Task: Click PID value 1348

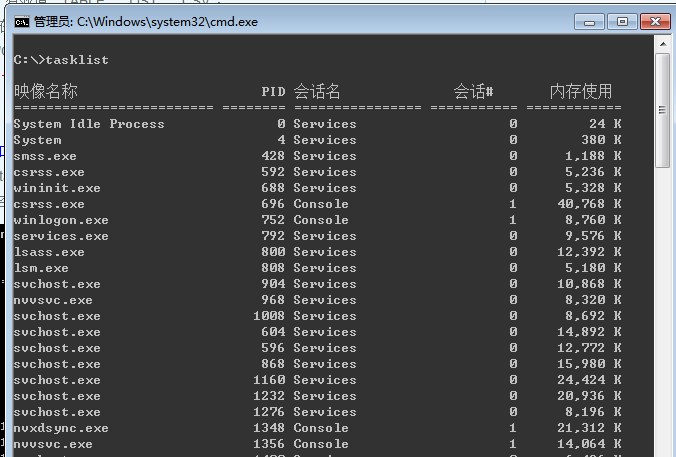Action: coord(269,428)
